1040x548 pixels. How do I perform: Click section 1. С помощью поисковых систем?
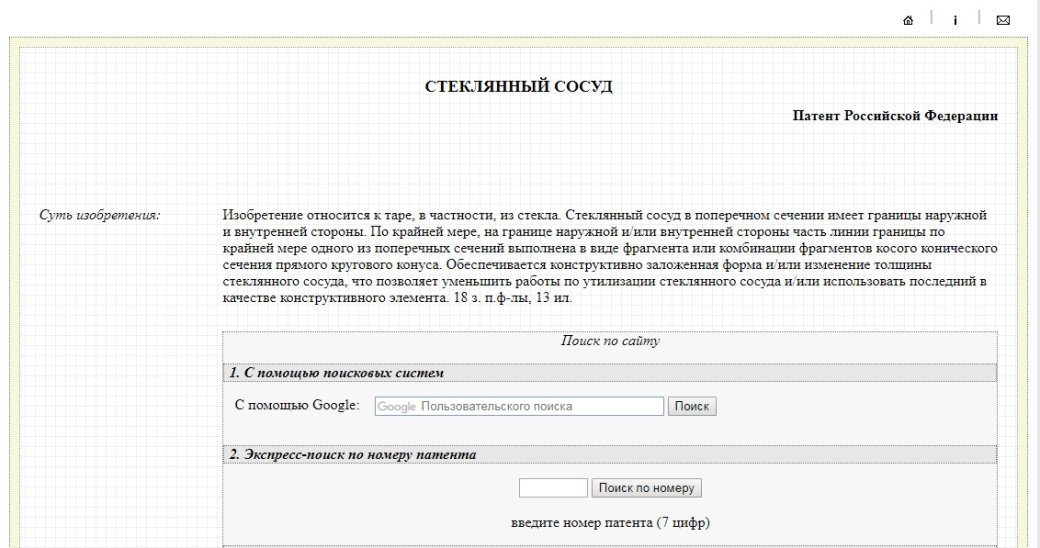pos(610,373)
